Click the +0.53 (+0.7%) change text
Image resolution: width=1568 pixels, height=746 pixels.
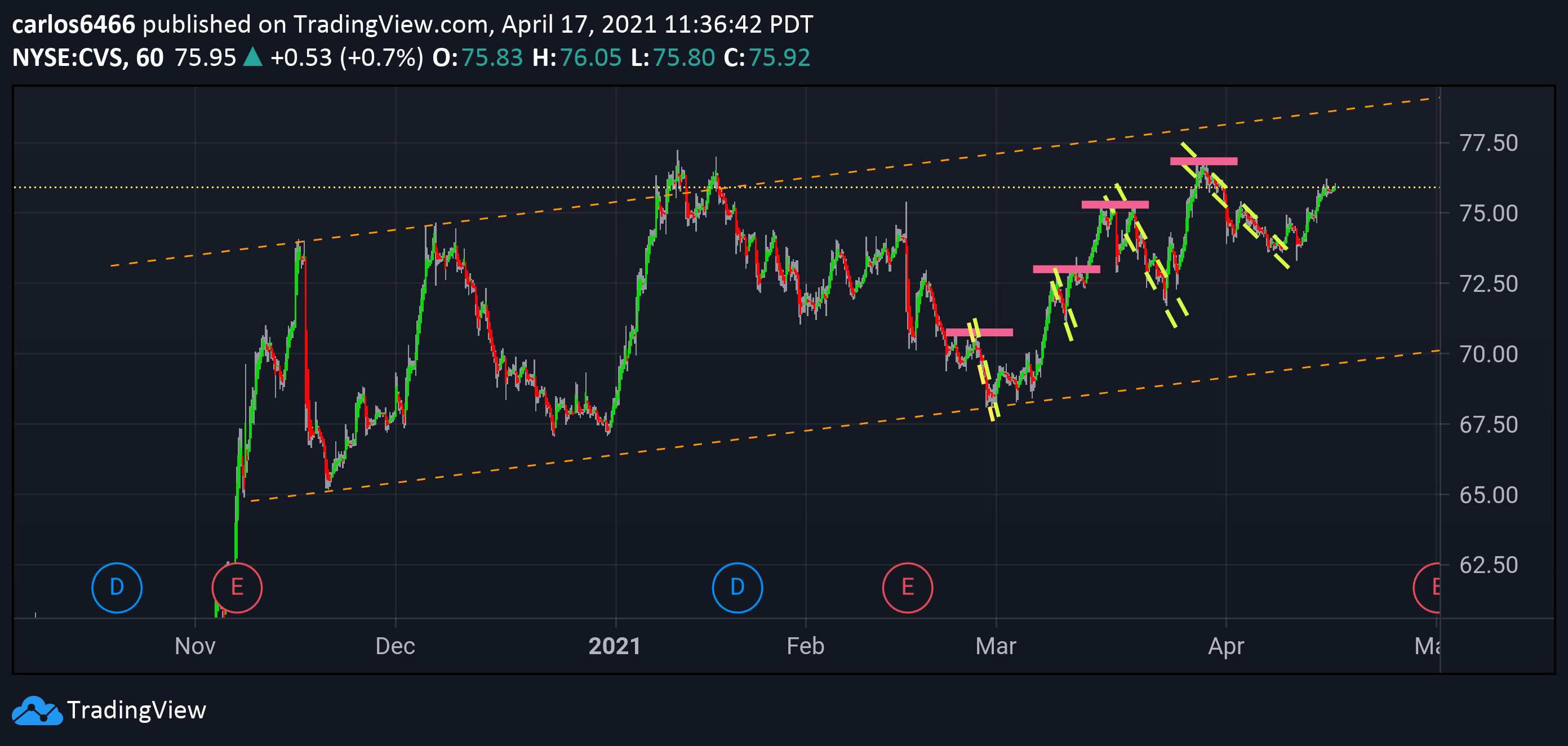(347, 58)
